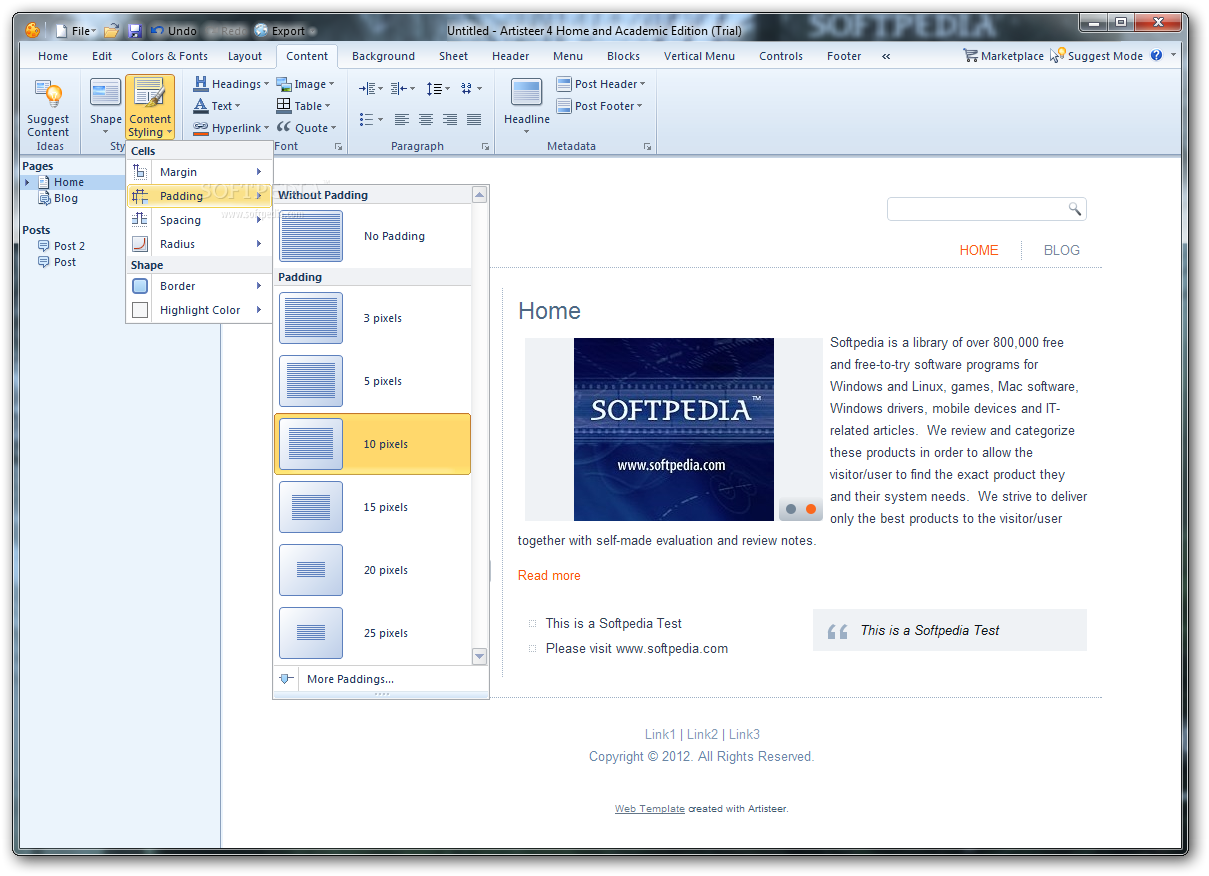Switch to the Vertical Menu tab
Viewport: 1209px width, 876px height.
pyautogui.click(x=699, y=56)
